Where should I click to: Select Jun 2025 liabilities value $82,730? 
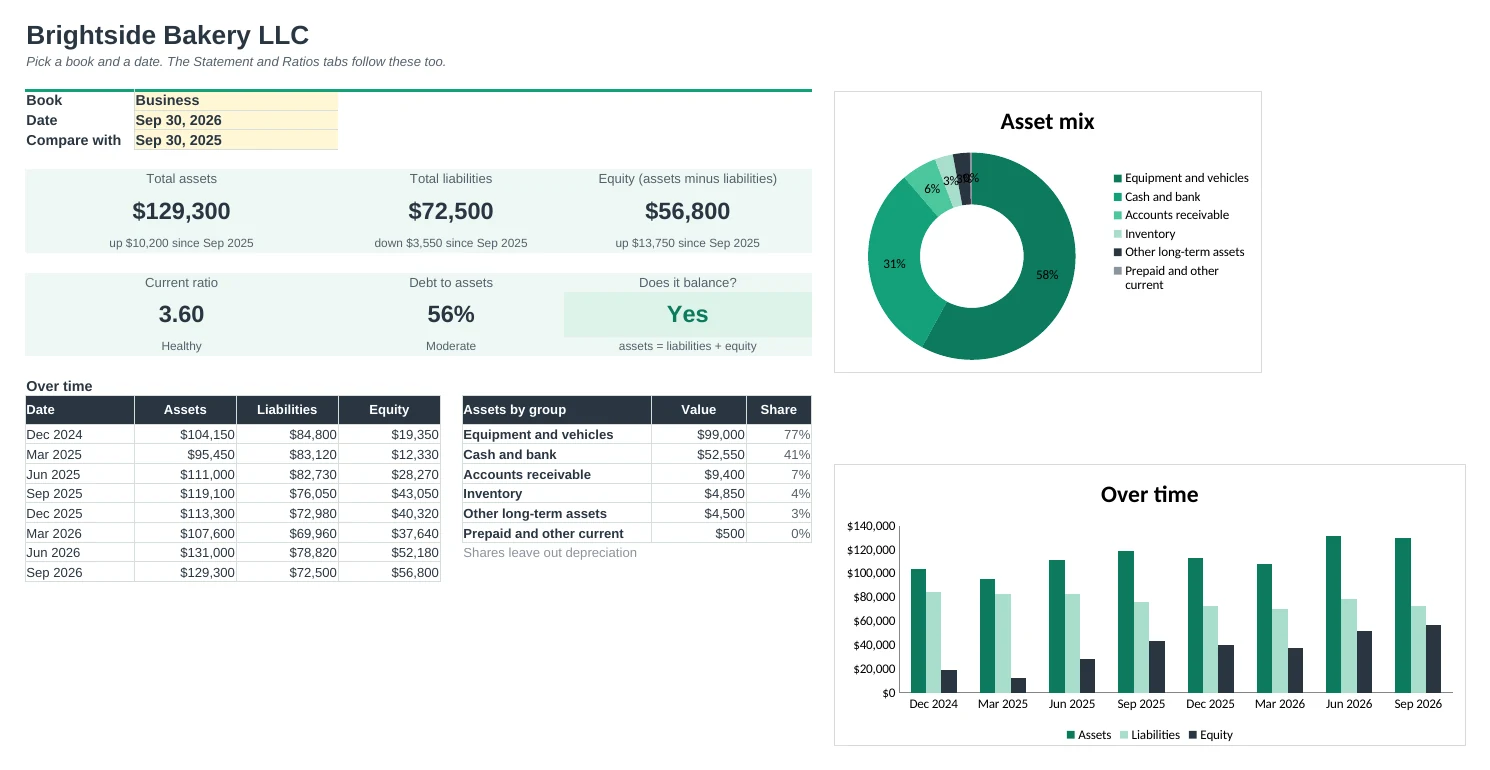coord(287,474)
